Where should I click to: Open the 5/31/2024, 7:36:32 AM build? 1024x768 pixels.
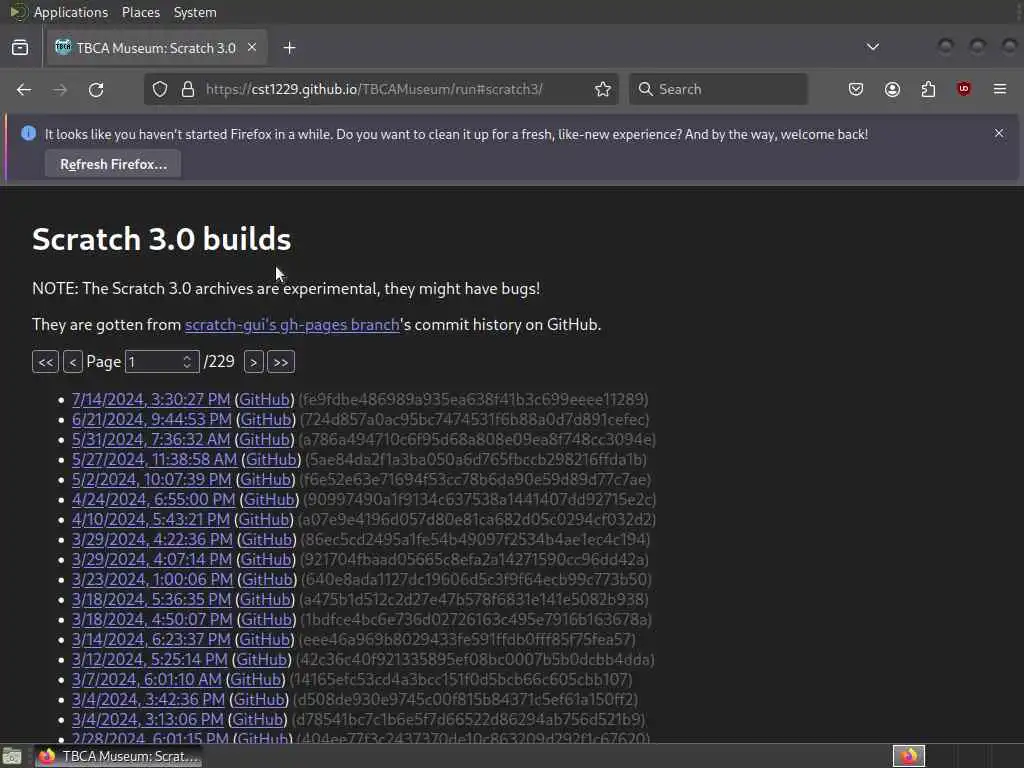pyautogui.click(x=151, y=440)
